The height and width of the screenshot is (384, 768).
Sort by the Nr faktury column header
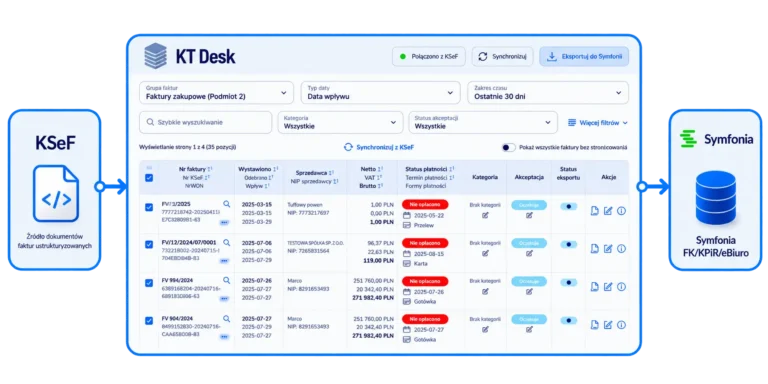coord(195,169)
